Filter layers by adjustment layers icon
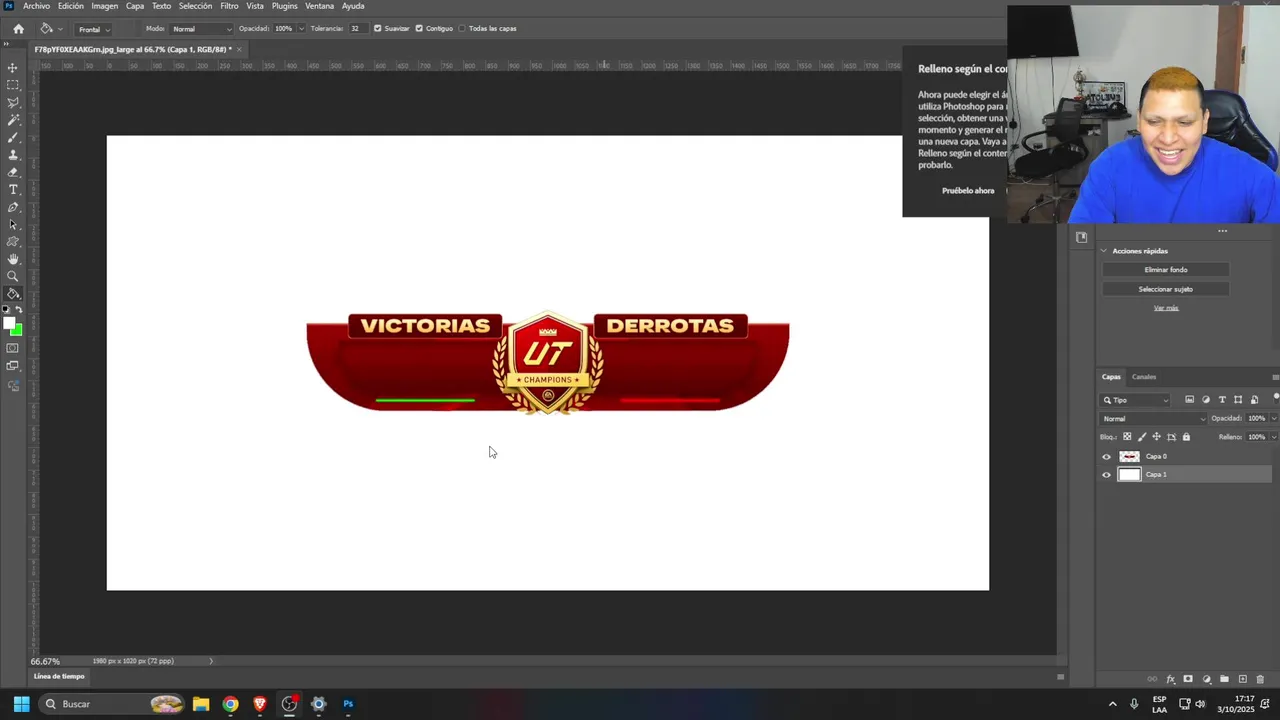 1205,400
